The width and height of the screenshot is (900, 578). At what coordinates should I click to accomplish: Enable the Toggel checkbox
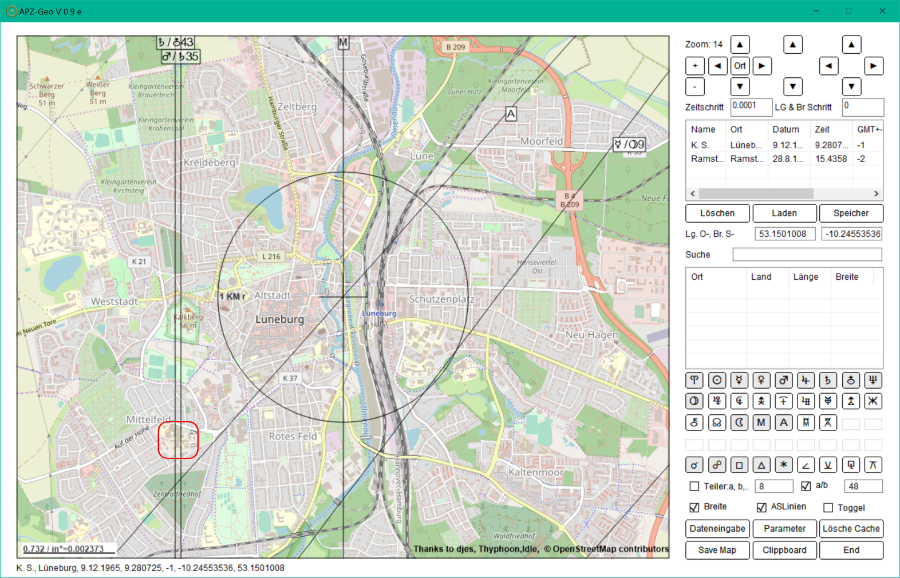point(828,507)
